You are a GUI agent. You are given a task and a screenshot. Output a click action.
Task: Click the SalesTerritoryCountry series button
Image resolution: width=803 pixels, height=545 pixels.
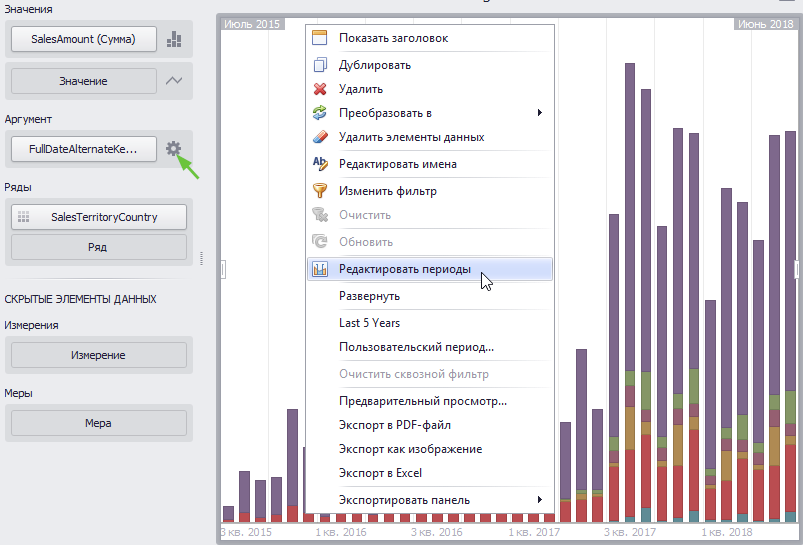pyautogui.click(x=99, y=217)
